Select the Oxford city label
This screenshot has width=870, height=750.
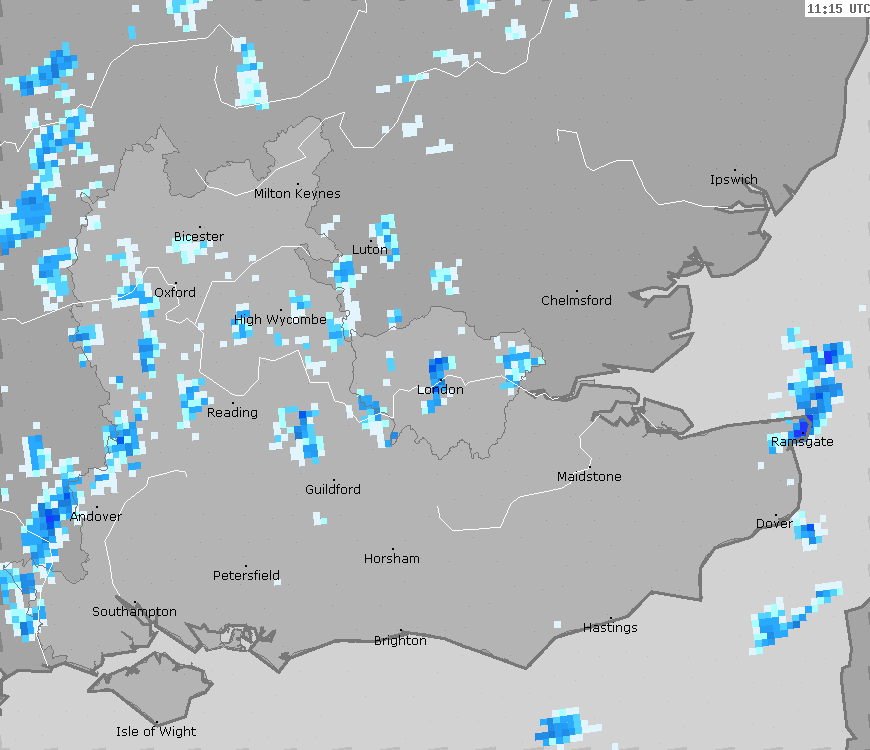pyautogui.click(x=175, y=293)
